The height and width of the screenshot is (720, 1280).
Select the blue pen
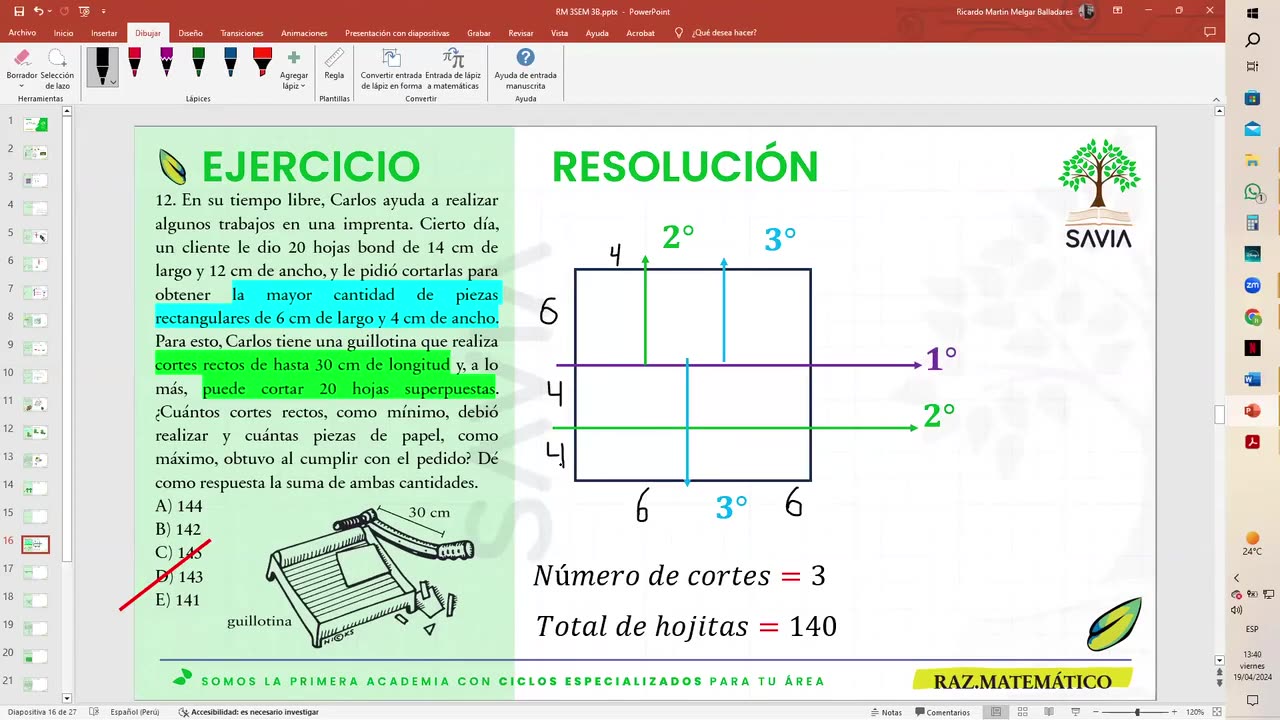pos(230,63)
